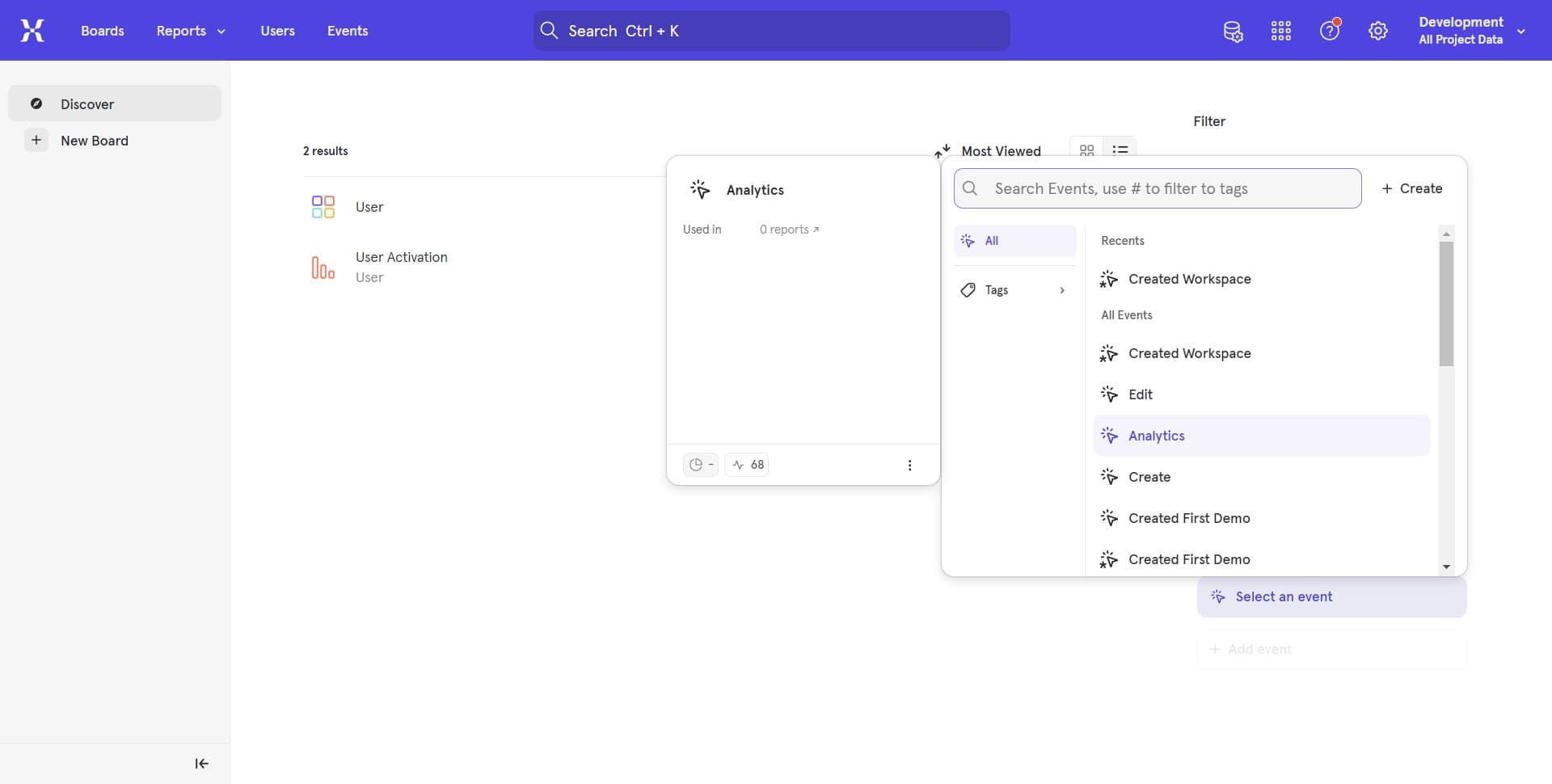The image size is (1552, 784).
Task: Collapse the sidebar using arrow icon
Action: 201,764
